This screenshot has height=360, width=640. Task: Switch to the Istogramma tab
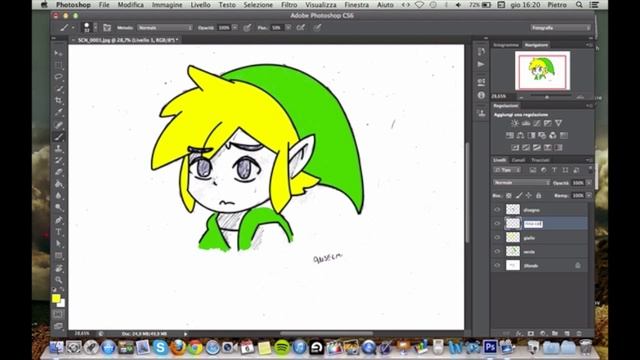pyautogui.click(x=506, y=45)
